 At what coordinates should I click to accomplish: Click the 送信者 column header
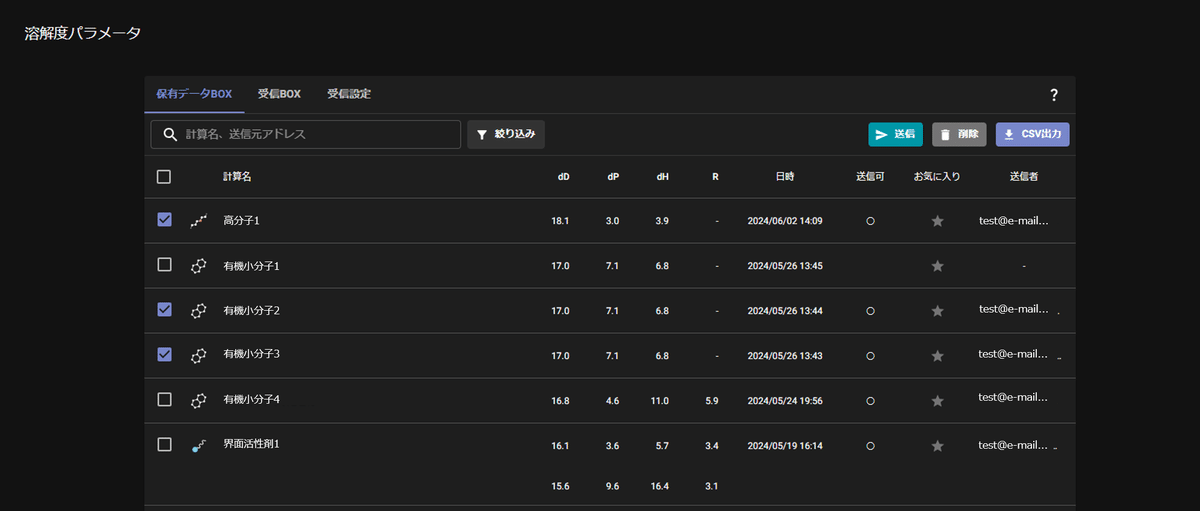(x=1025, y=177)
